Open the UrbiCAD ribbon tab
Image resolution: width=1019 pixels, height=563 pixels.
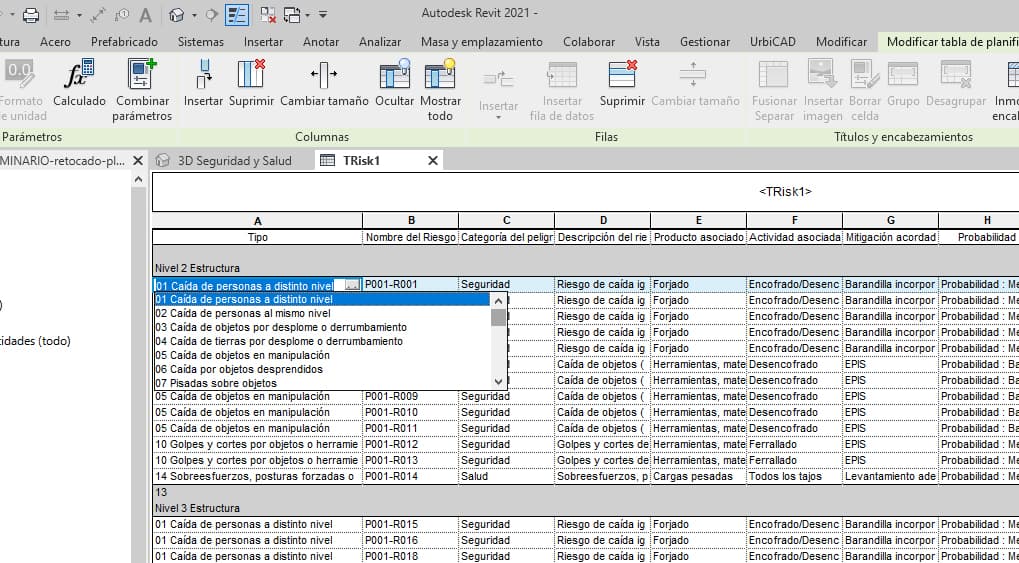pos(773,42)
